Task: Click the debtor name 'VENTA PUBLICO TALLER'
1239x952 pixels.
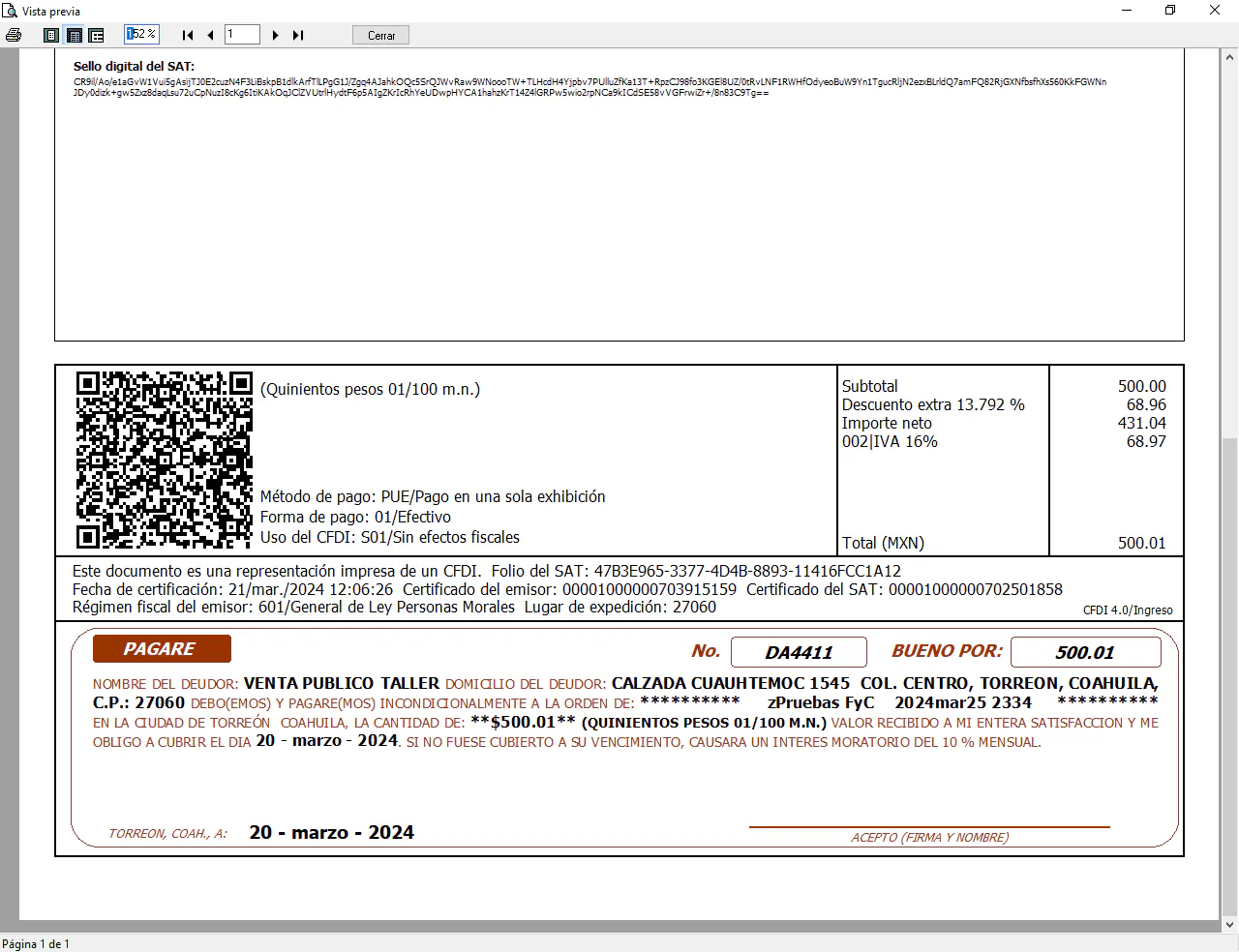Action: click(342, 683)
